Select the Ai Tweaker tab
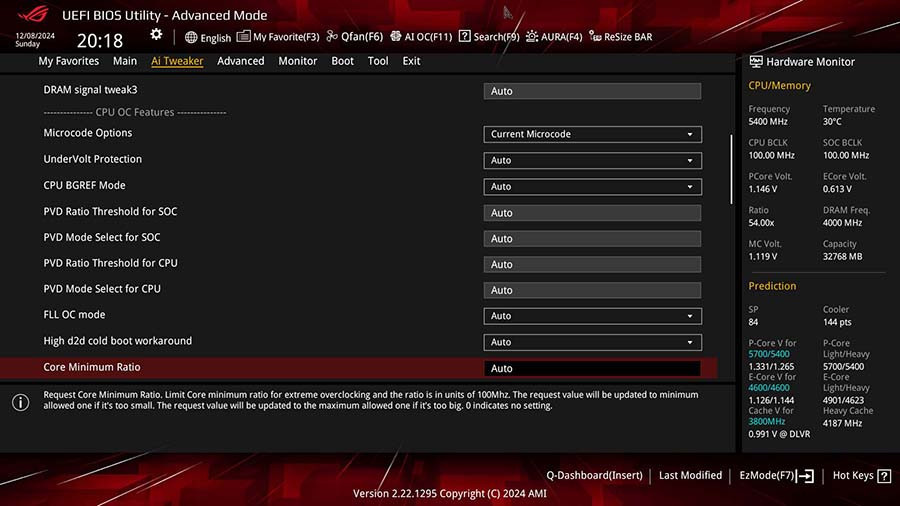Screen dimensions: 900x506 [x=177, y=61]
